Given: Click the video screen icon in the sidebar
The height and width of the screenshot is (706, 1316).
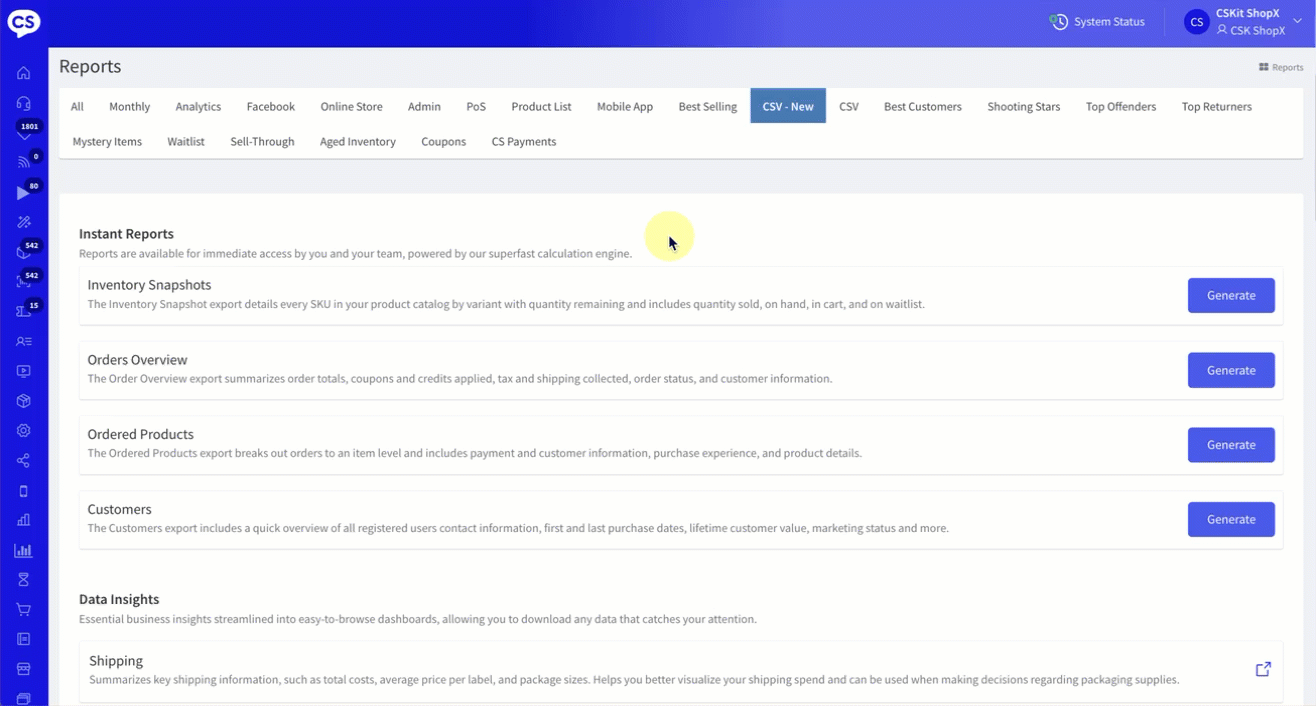Looking at the screenshot, I should pos(24,371).
